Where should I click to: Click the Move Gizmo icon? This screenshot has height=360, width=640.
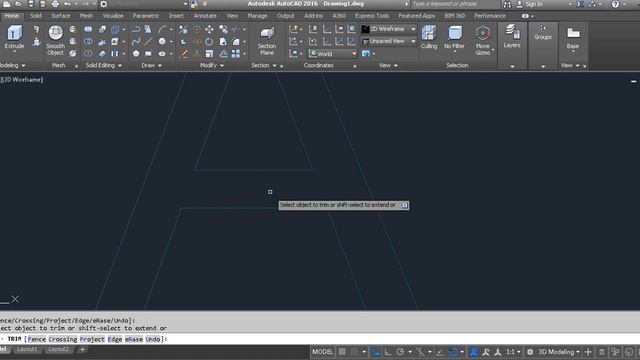pyautogui.click(x=482, y=33)
